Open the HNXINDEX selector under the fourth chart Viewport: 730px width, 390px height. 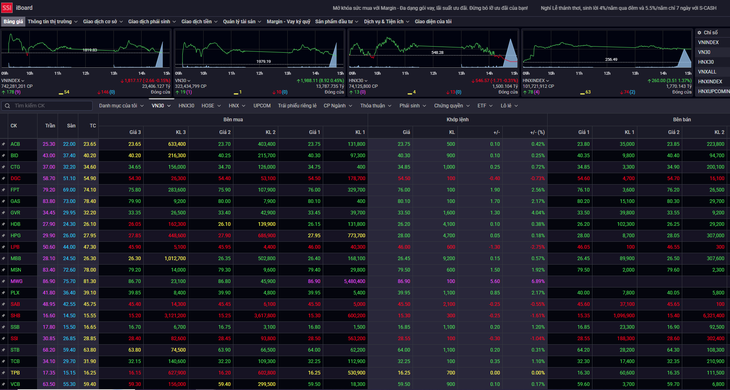click(537, 81)
